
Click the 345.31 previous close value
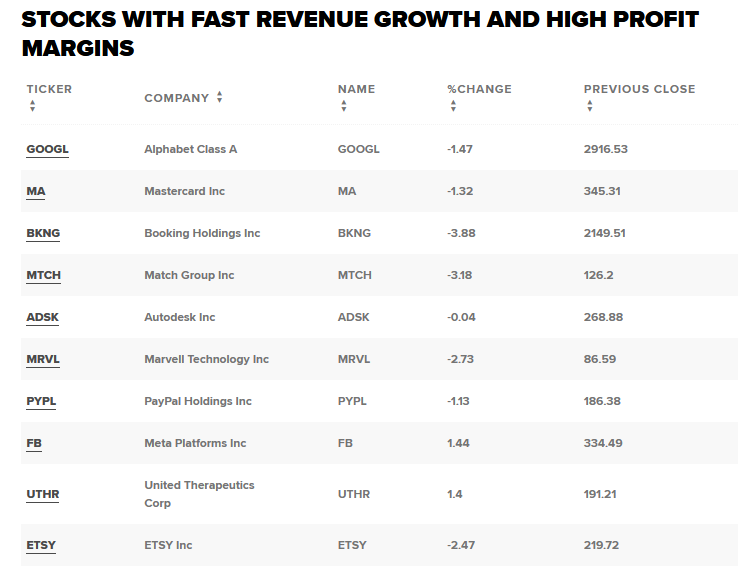click(x=602, y=191)
